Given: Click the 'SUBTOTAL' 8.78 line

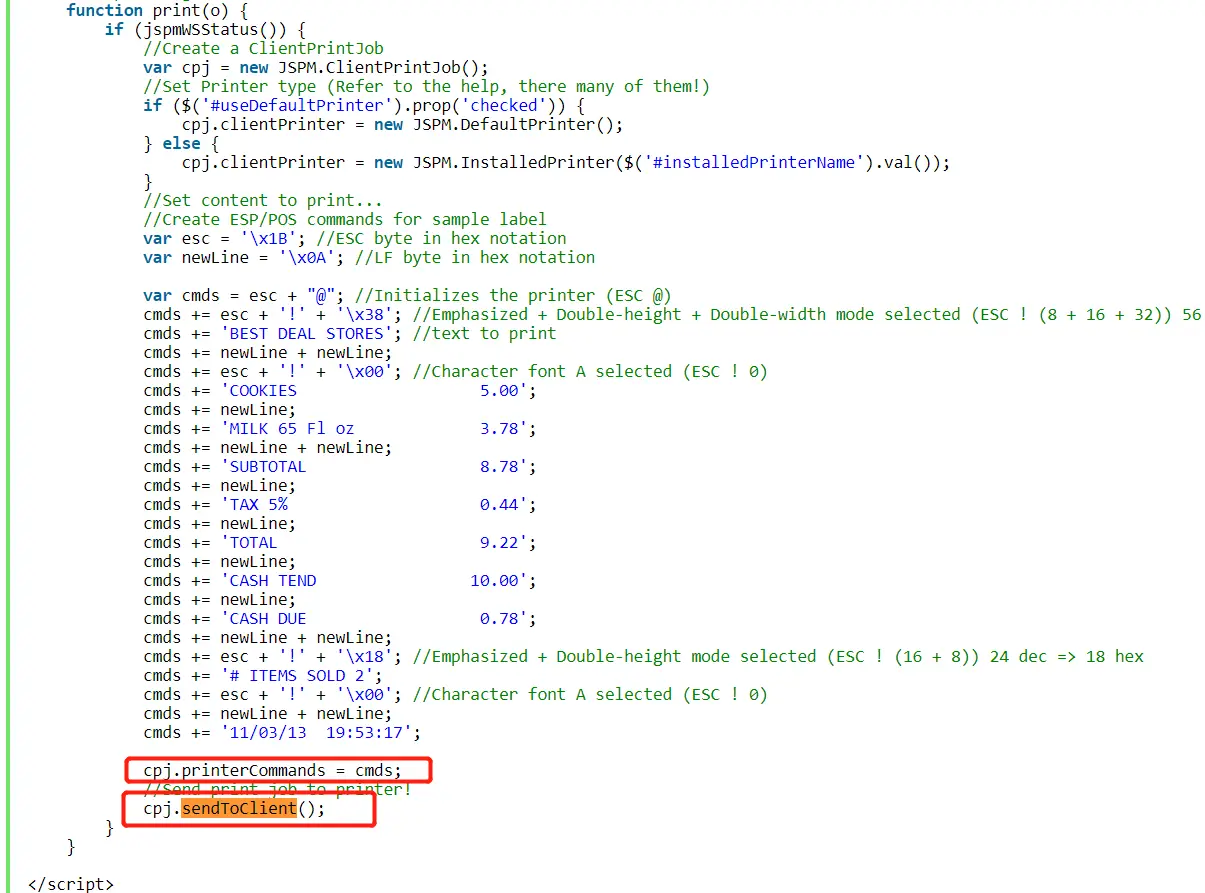Looking at the screenshot, I should point(340,466).
